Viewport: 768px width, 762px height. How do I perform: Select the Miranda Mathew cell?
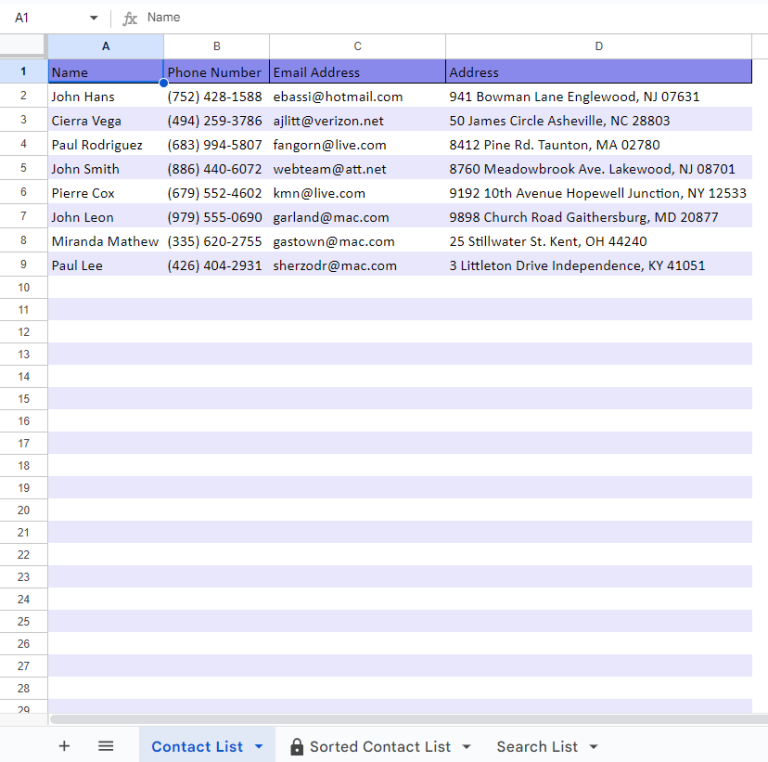[106, 240]
